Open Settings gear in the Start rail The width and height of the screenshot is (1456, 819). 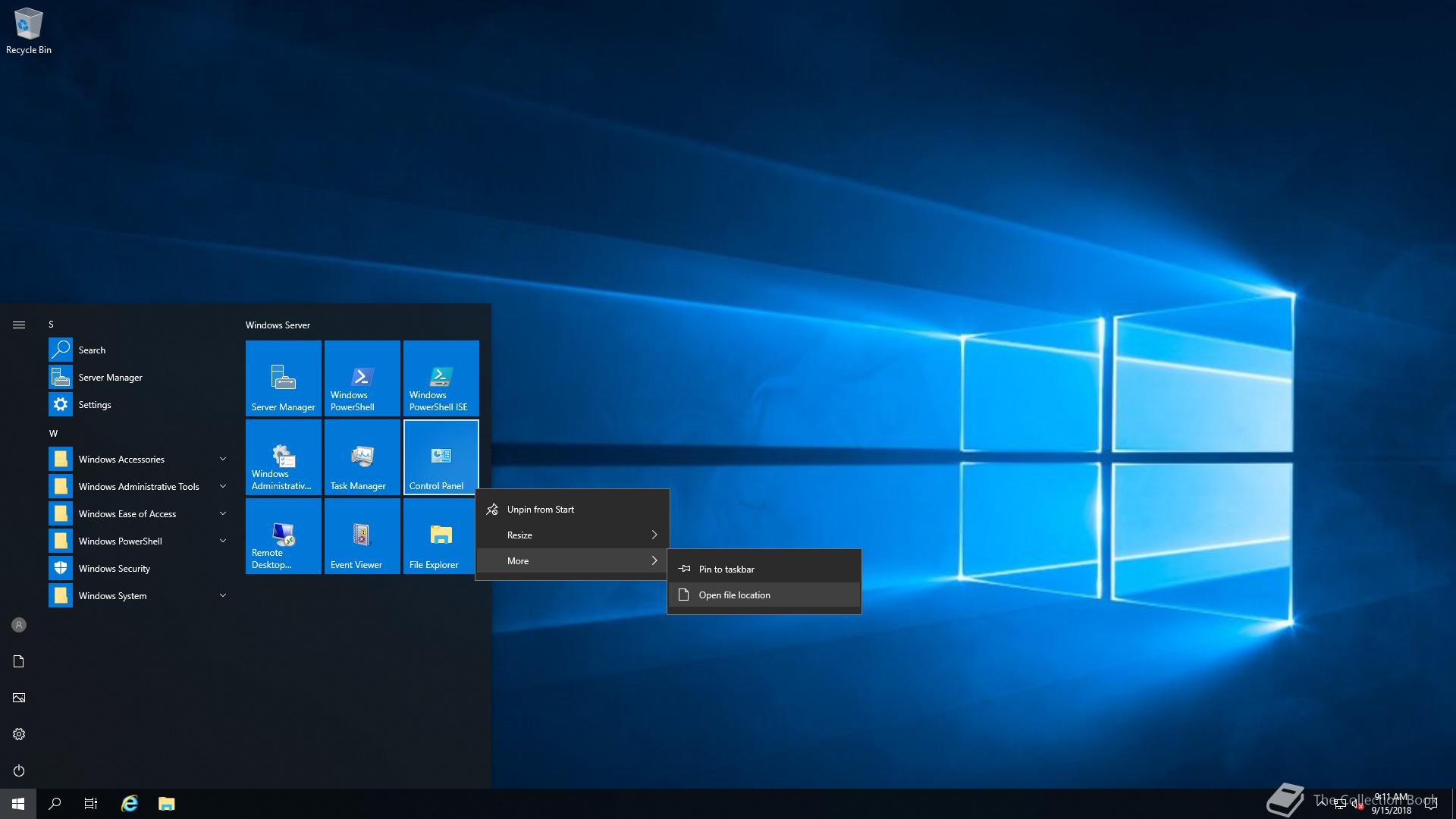point(19,734)
